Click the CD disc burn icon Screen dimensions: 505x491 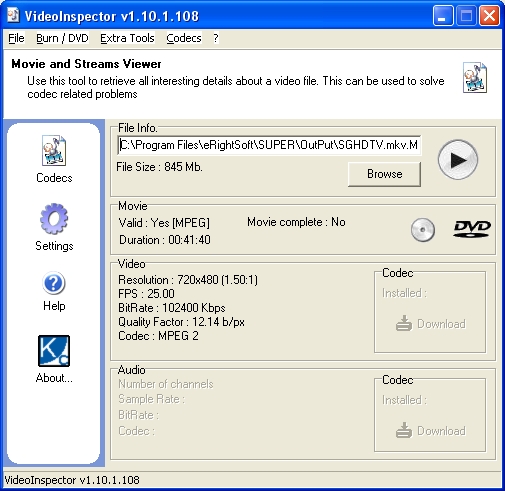[x=423, y=230]
